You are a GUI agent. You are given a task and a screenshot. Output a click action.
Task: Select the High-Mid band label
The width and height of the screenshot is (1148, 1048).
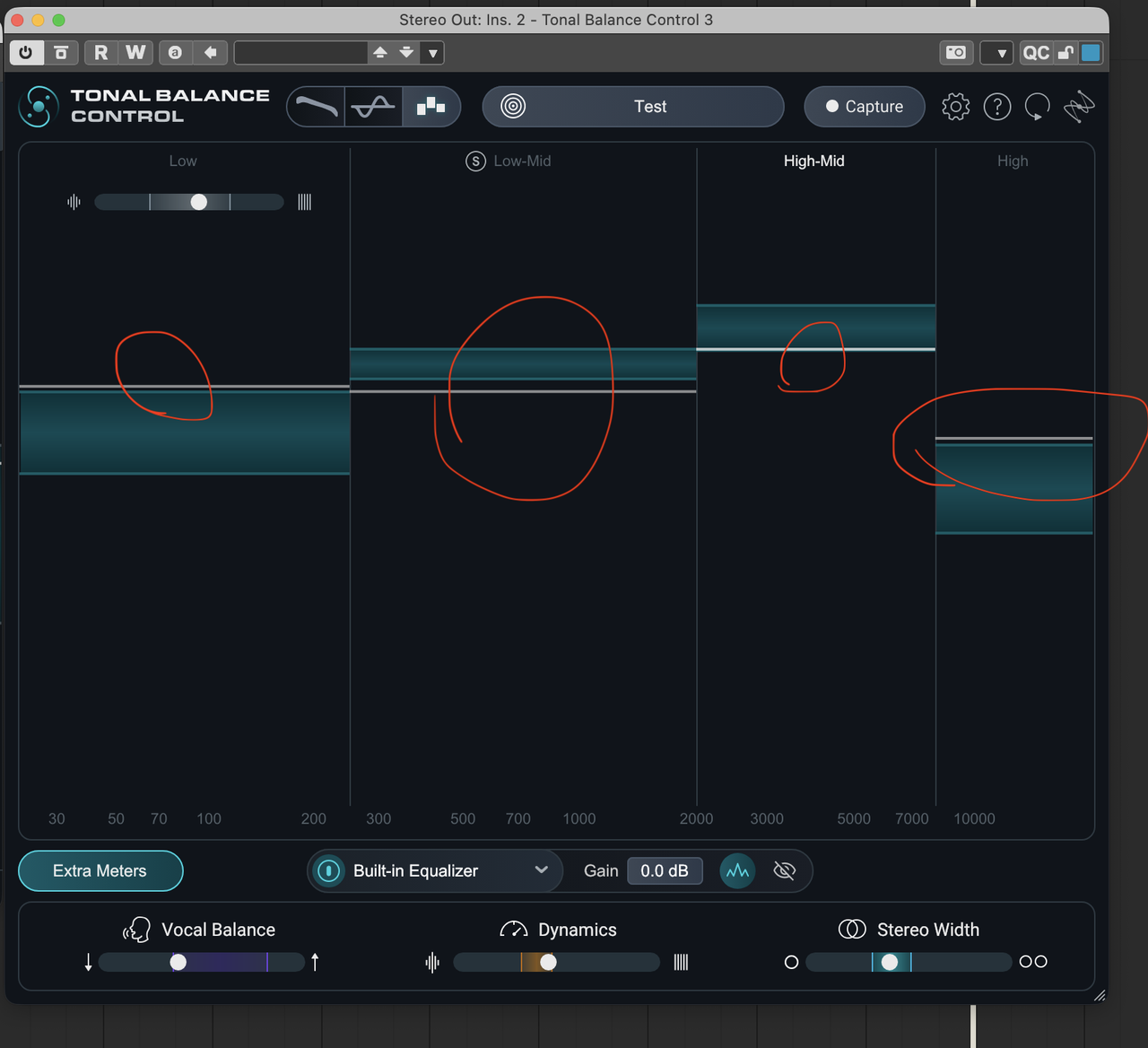tap(814, 162)
